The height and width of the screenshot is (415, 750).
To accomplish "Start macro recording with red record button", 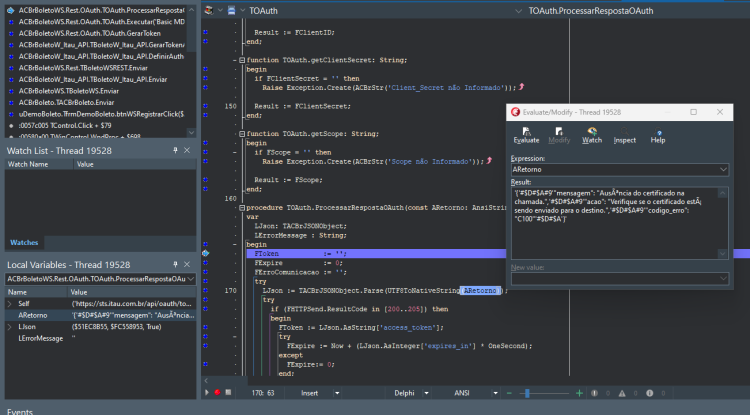I will pyautogui.click(x=218, y=393).
